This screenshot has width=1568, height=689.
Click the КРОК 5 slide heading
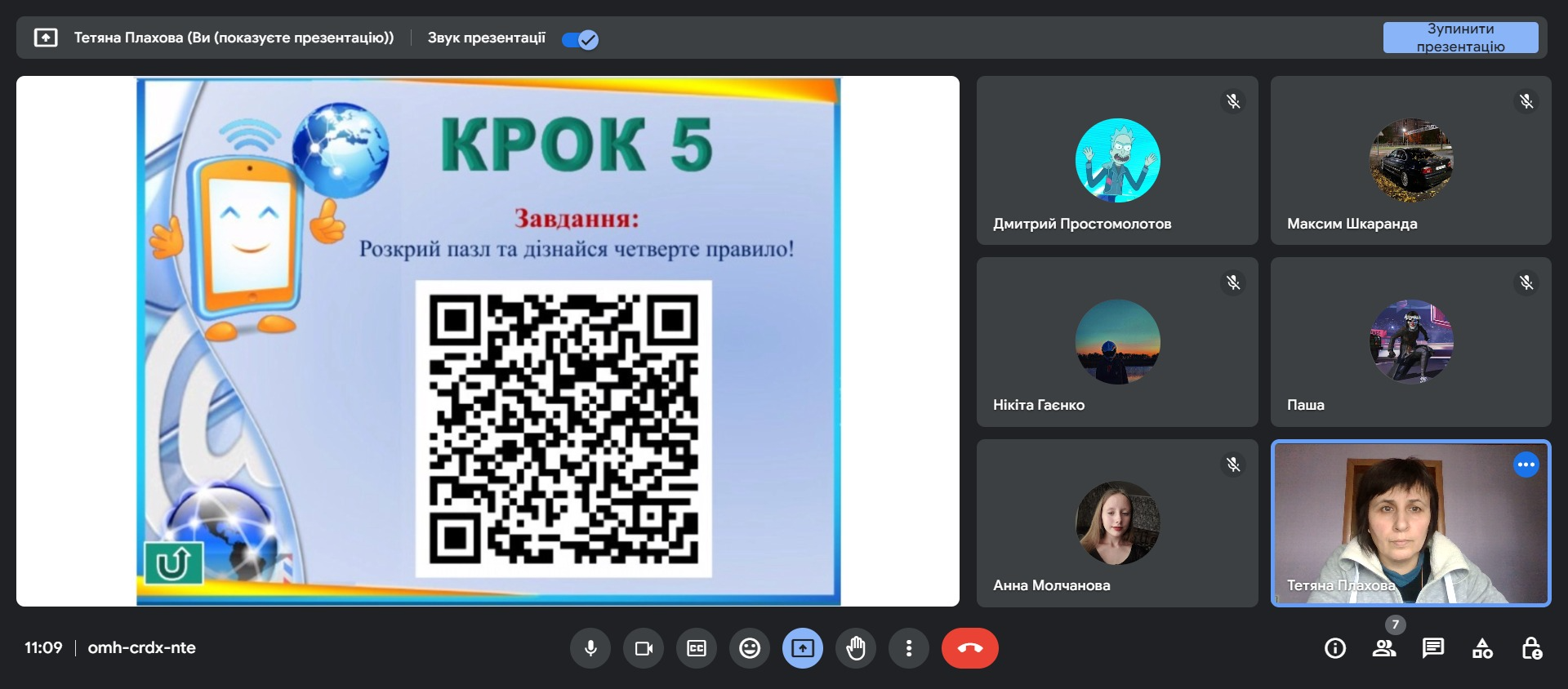(577, 144)
